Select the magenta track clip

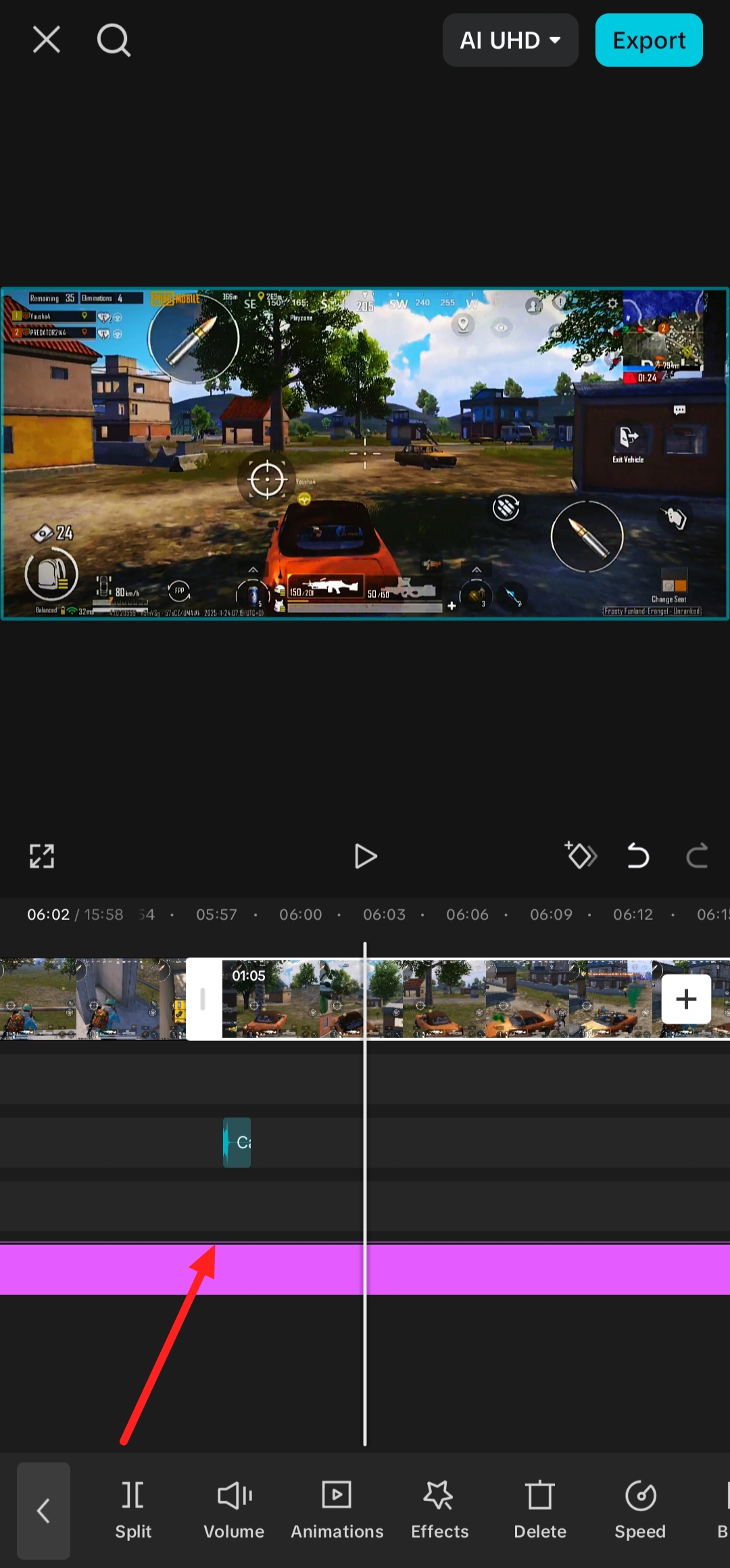tap(365, 1269)
